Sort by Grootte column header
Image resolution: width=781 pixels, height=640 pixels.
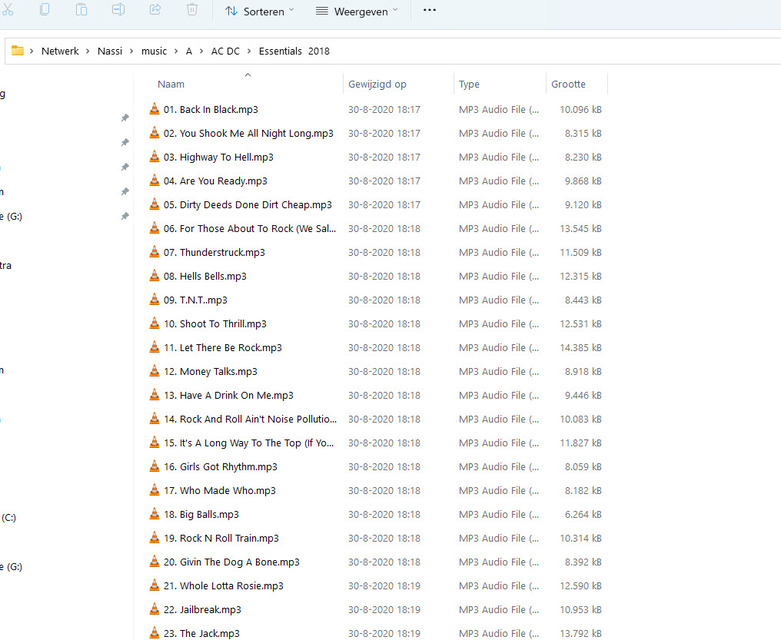click(568, 84)
